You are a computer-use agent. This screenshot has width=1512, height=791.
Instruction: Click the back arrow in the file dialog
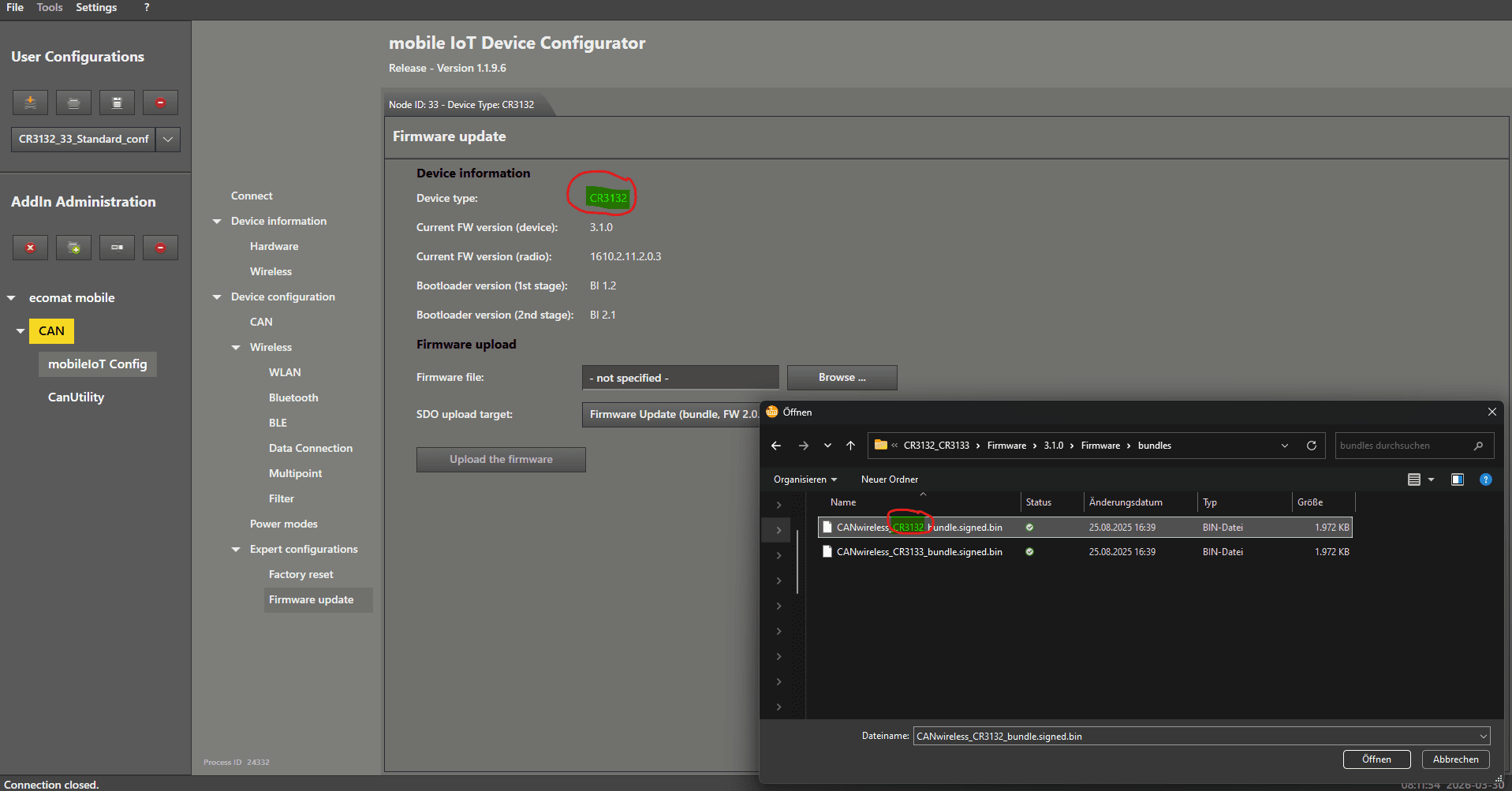[x=776, y=446]
